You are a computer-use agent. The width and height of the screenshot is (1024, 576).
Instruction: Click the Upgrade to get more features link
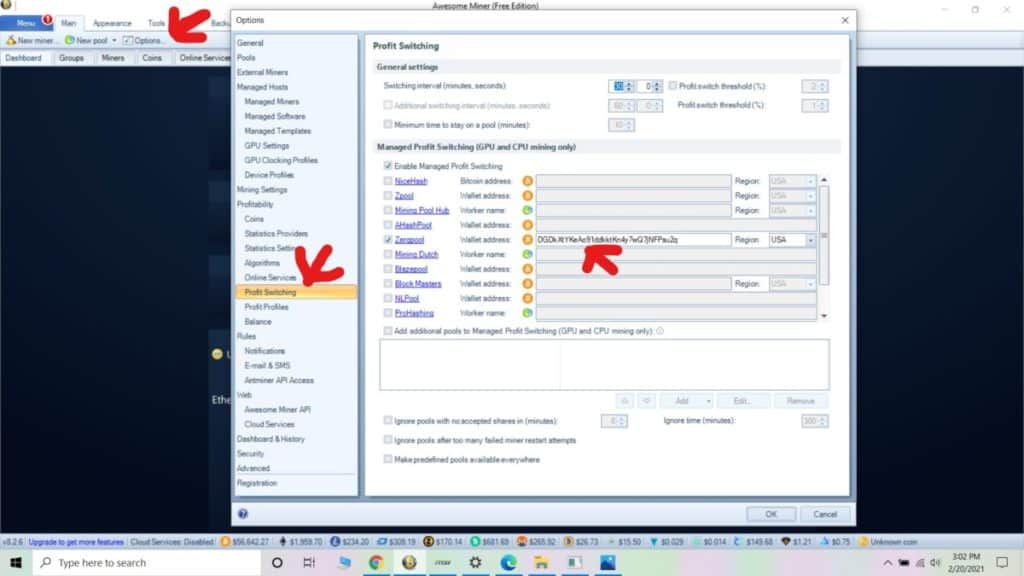pos(76,542)
